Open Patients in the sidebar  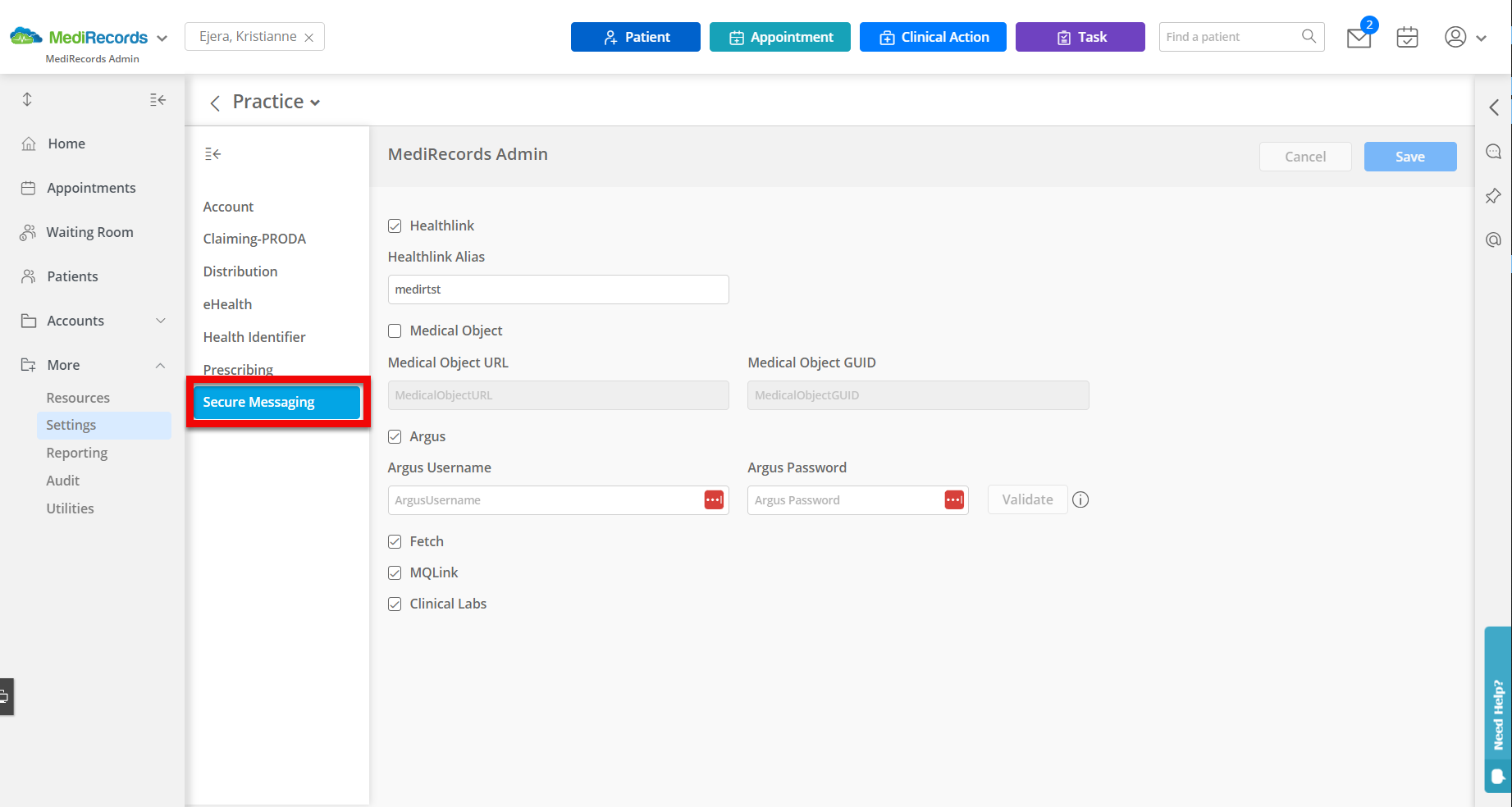pyautogui.click(x=72, y=276)
